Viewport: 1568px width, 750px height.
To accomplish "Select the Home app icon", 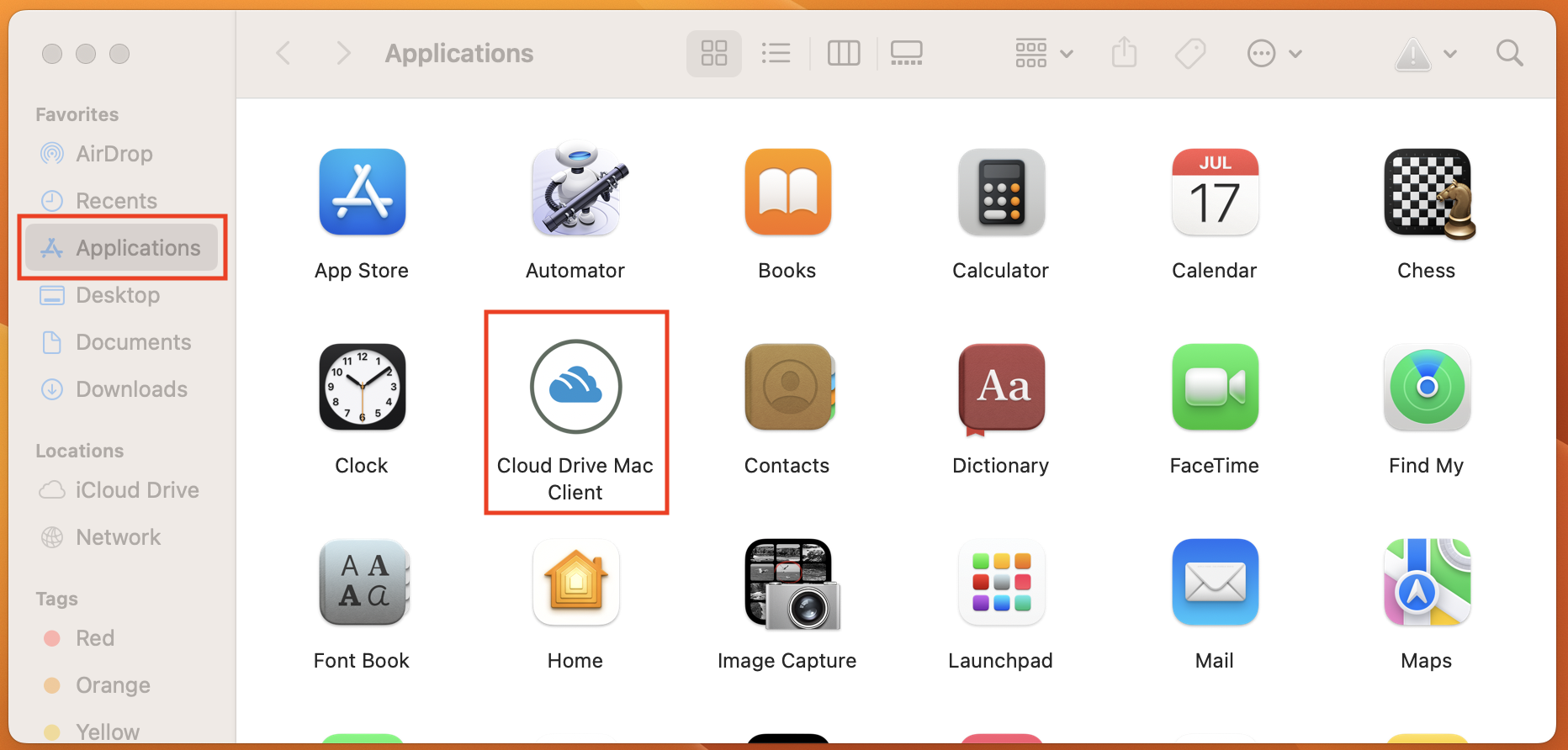I will pyautogui.click(x=575, y=582).
